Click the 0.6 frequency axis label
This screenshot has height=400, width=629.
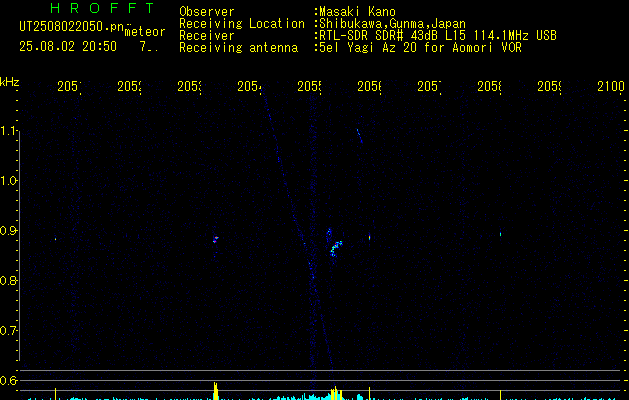8,380
